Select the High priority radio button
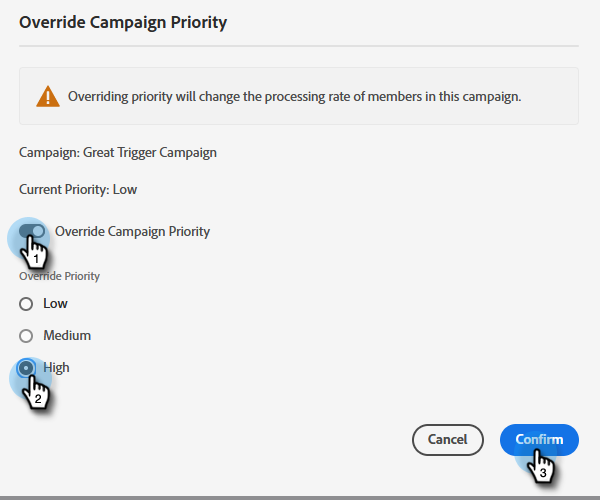 click(27, 367)
